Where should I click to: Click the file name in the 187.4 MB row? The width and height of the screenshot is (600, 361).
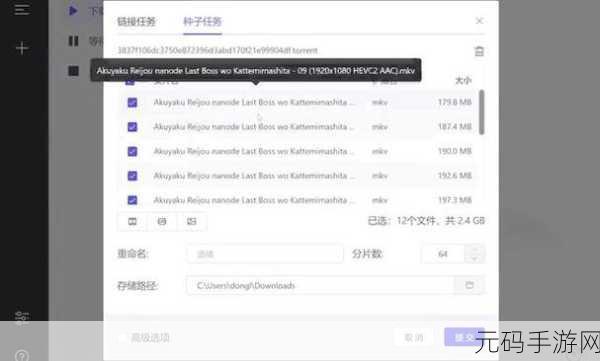[254, 127]
